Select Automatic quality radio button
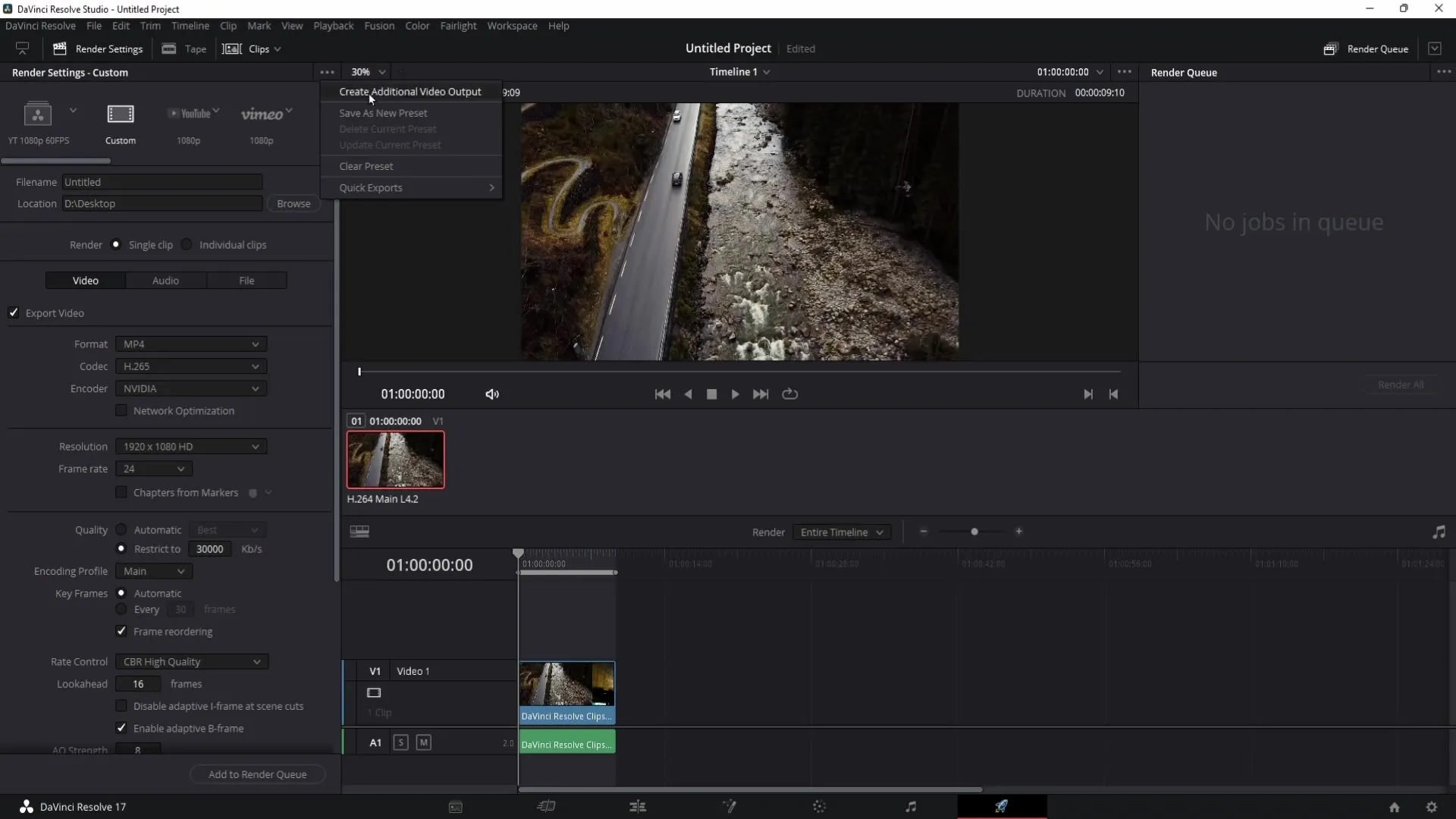The height and width of the screenshot is (819, 1456). [121, 530]
